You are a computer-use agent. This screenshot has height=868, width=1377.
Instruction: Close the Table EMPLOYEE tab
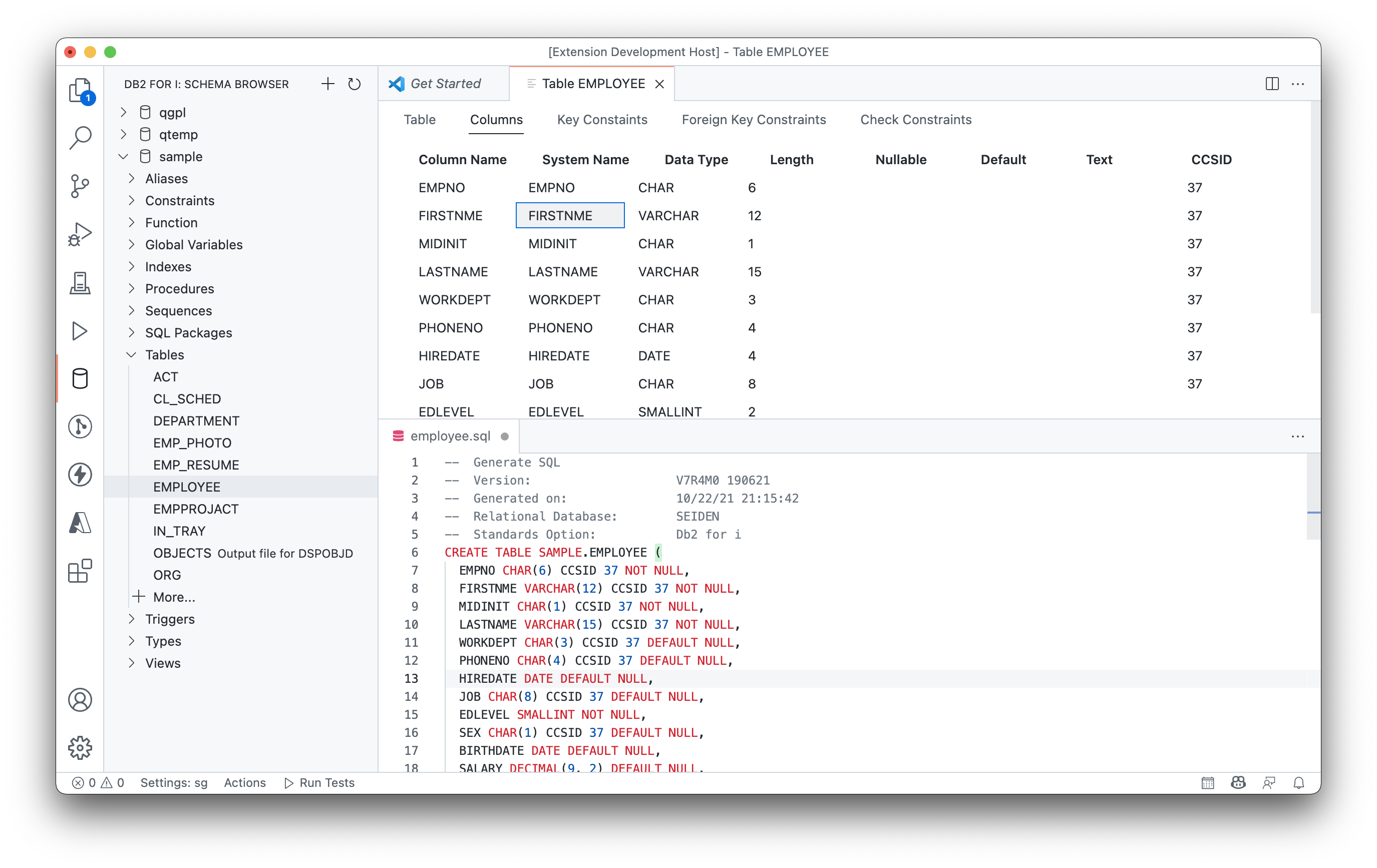click(659, 84)
